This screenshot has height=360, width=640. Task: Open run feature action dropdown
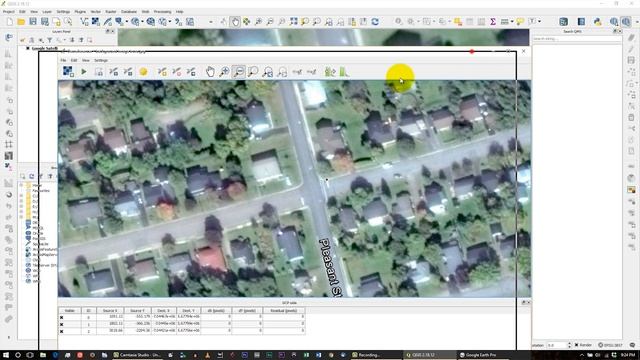click(x=418, y=22)
